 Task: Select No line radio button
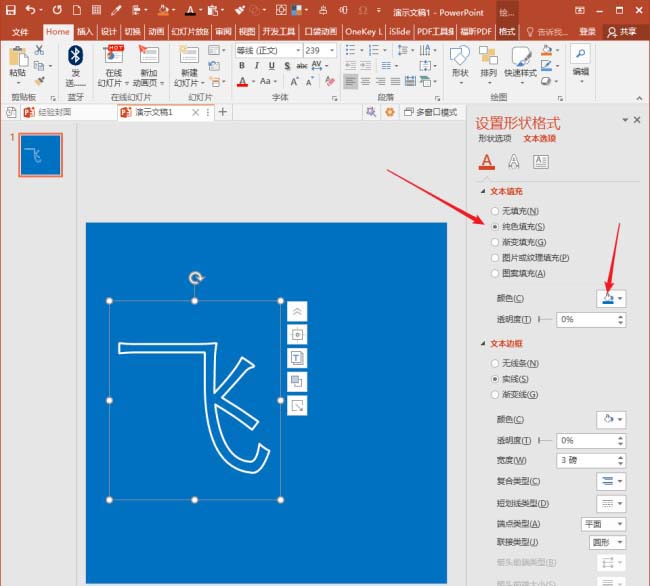(495, 363)
